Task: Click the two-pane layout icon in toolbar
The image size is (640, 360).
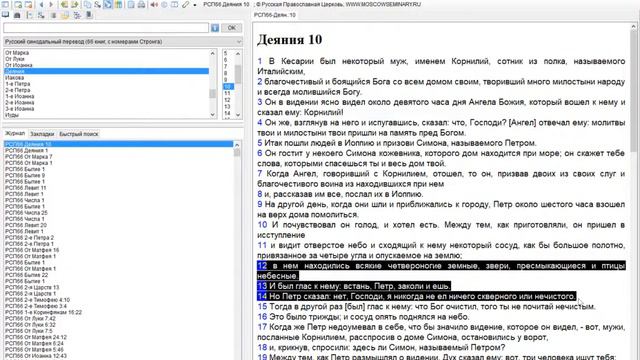Action: [174, 4]
